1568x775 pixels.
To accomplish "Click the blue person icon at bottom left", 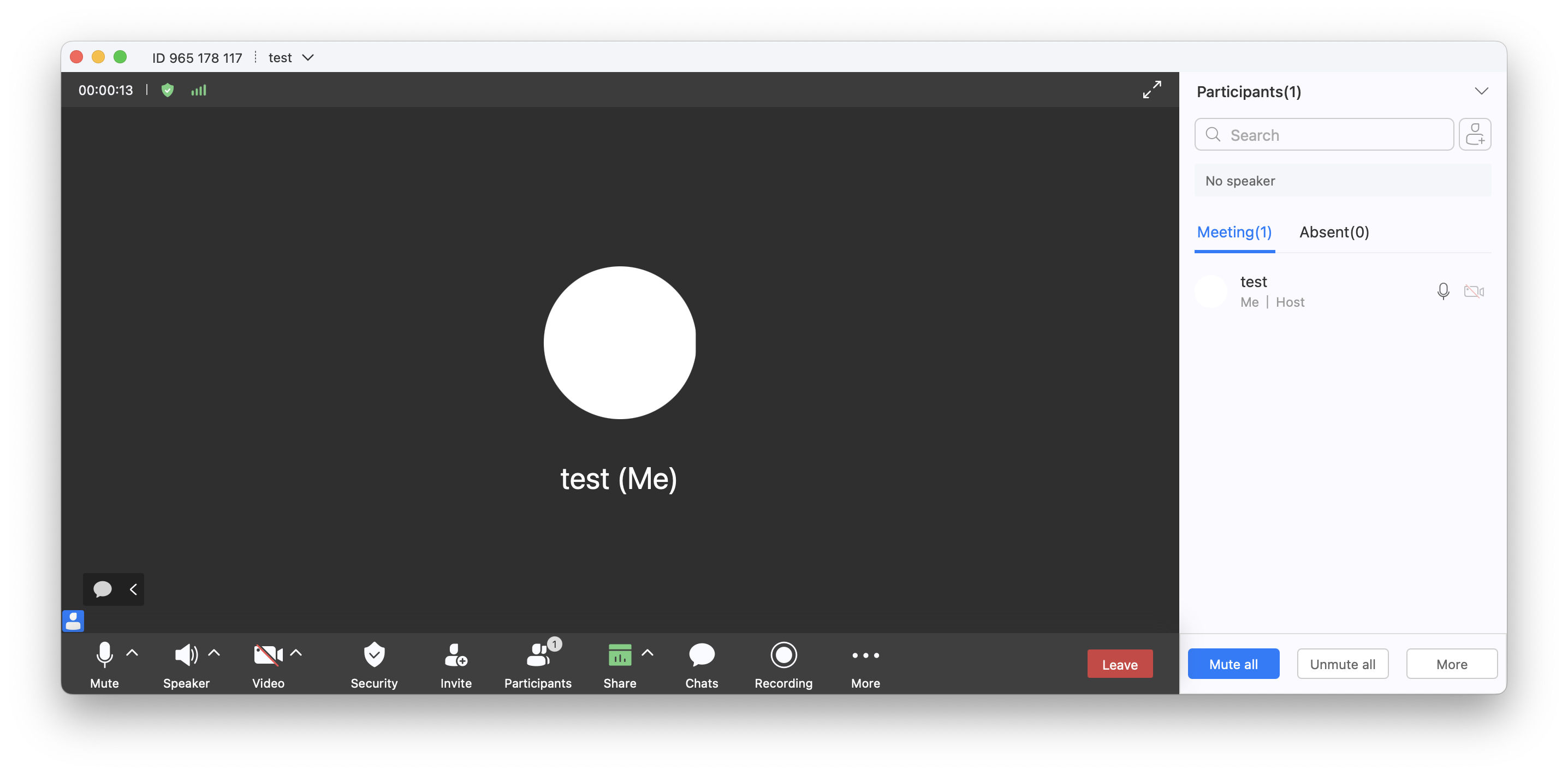I will click(x=73, y=621).
